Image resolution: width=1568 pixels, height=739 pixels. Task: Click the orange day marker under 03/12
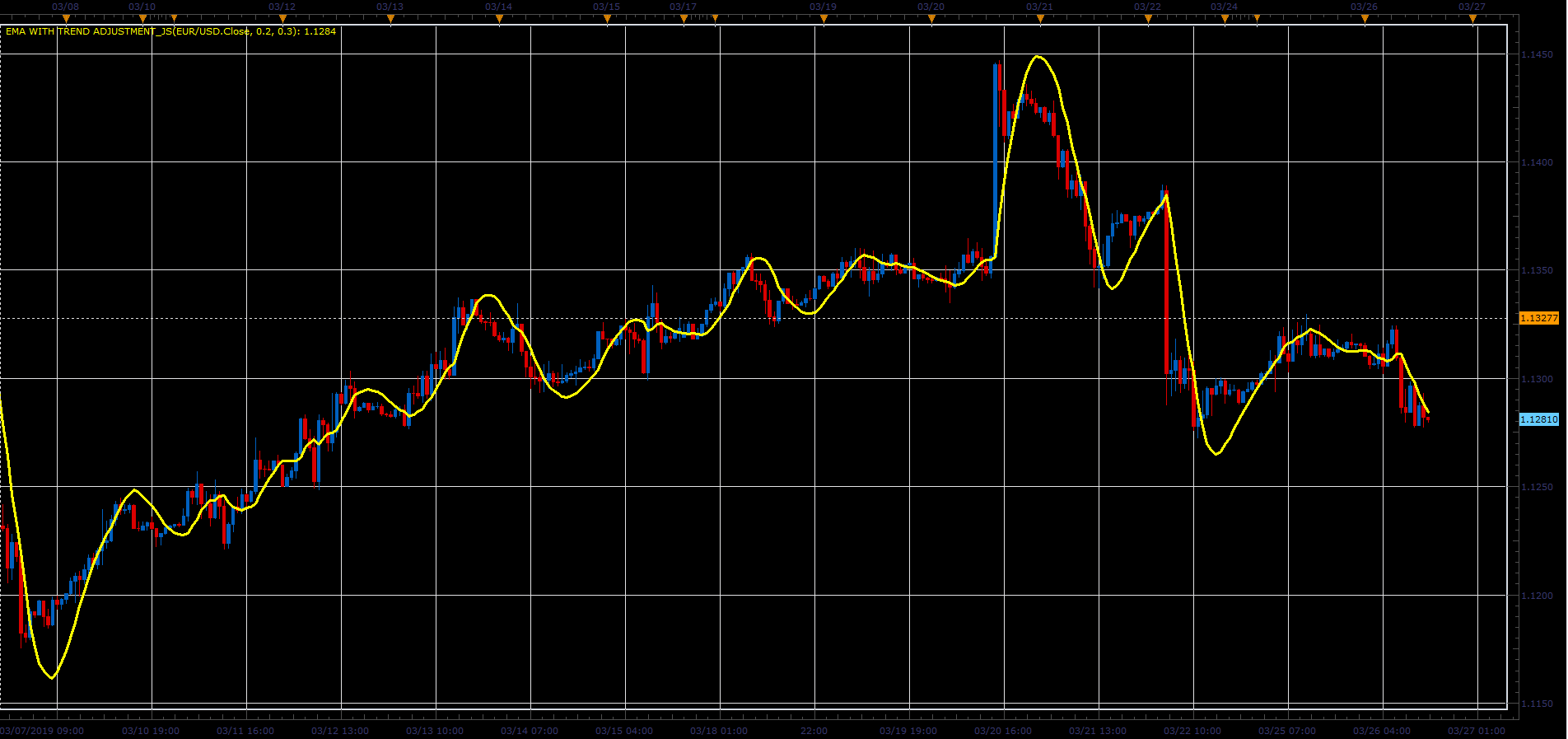(x=282, y=18)
